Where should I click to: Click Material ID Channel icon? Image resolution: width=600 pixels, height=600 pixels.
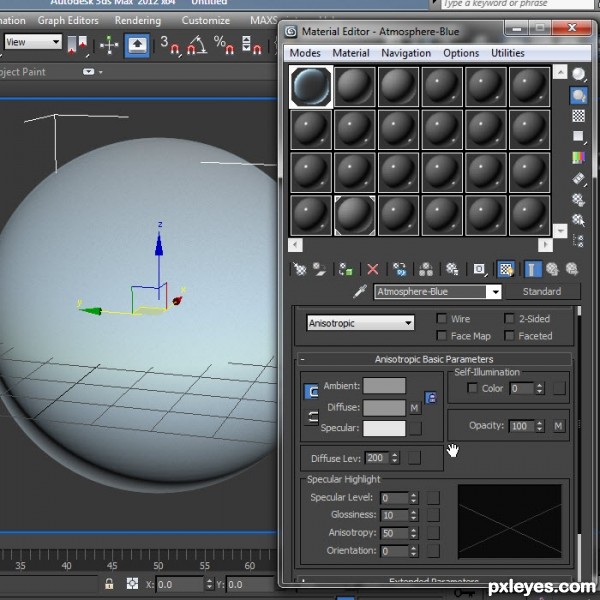point(479,269)
